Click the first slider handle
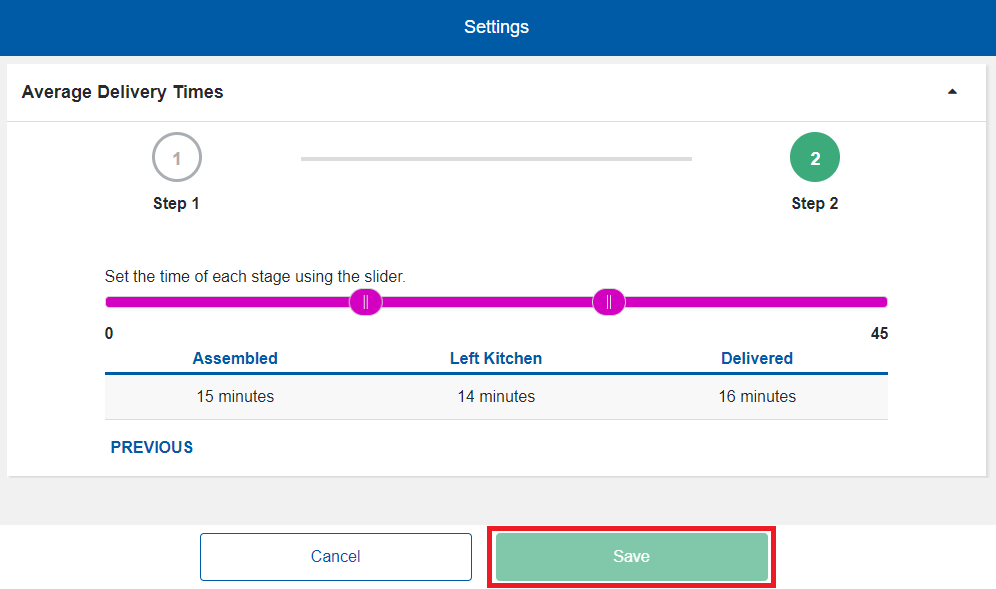996x589 pixels. click(366, 302)
